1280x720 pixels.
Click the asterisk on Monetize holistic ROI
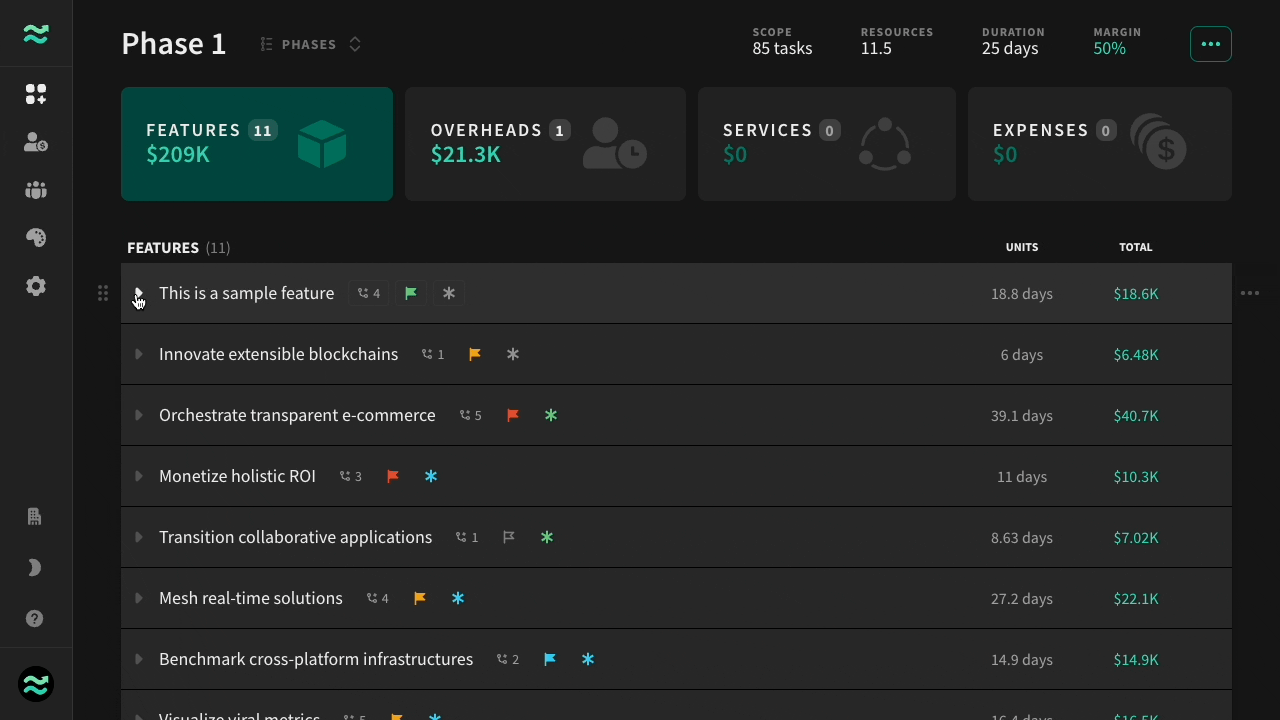431,476
